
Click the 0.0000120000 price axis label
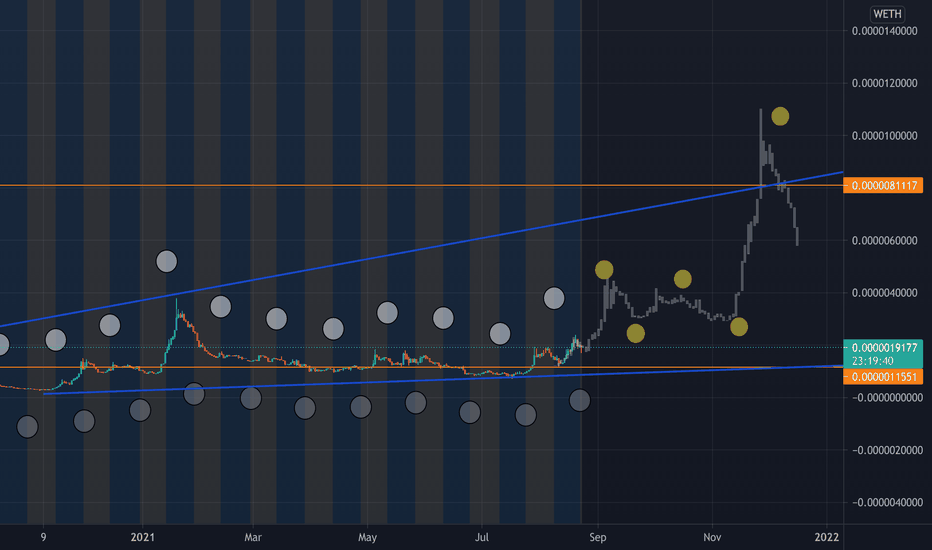click(884, 83)
